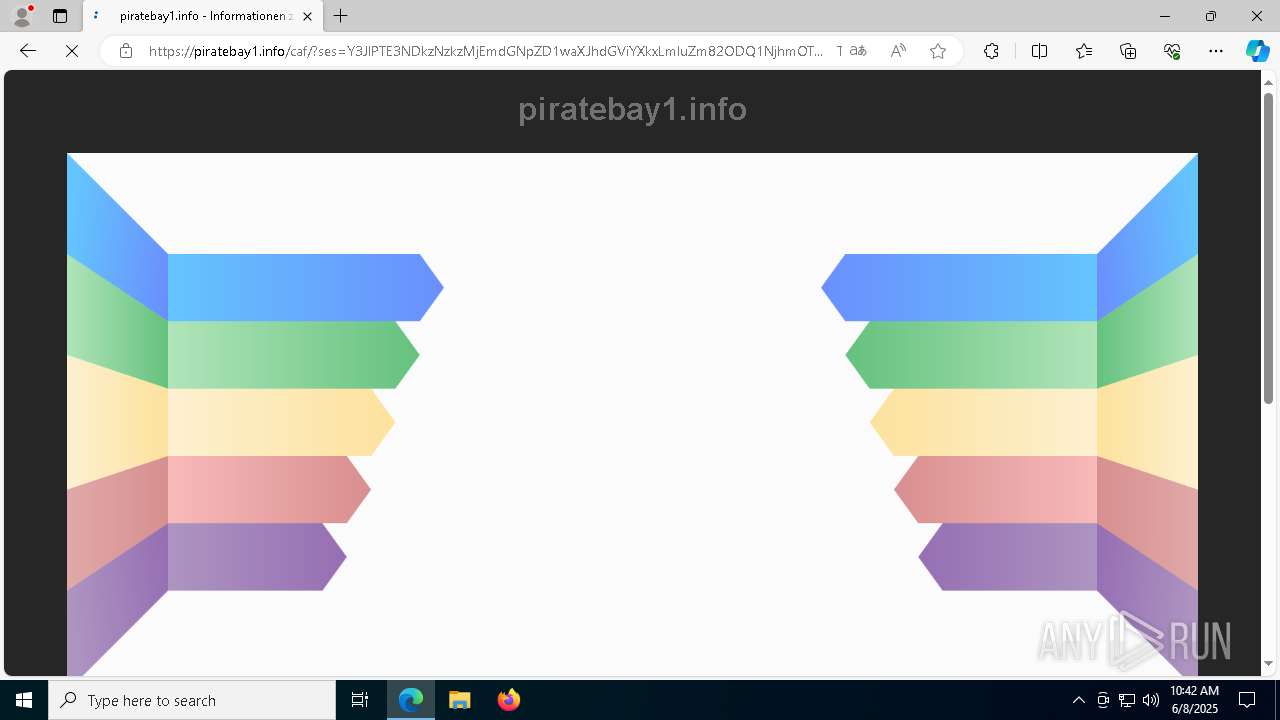This screenshot has width=1280, height=720.
Task: Open File Explorer from taskbar
Action: 460,700
